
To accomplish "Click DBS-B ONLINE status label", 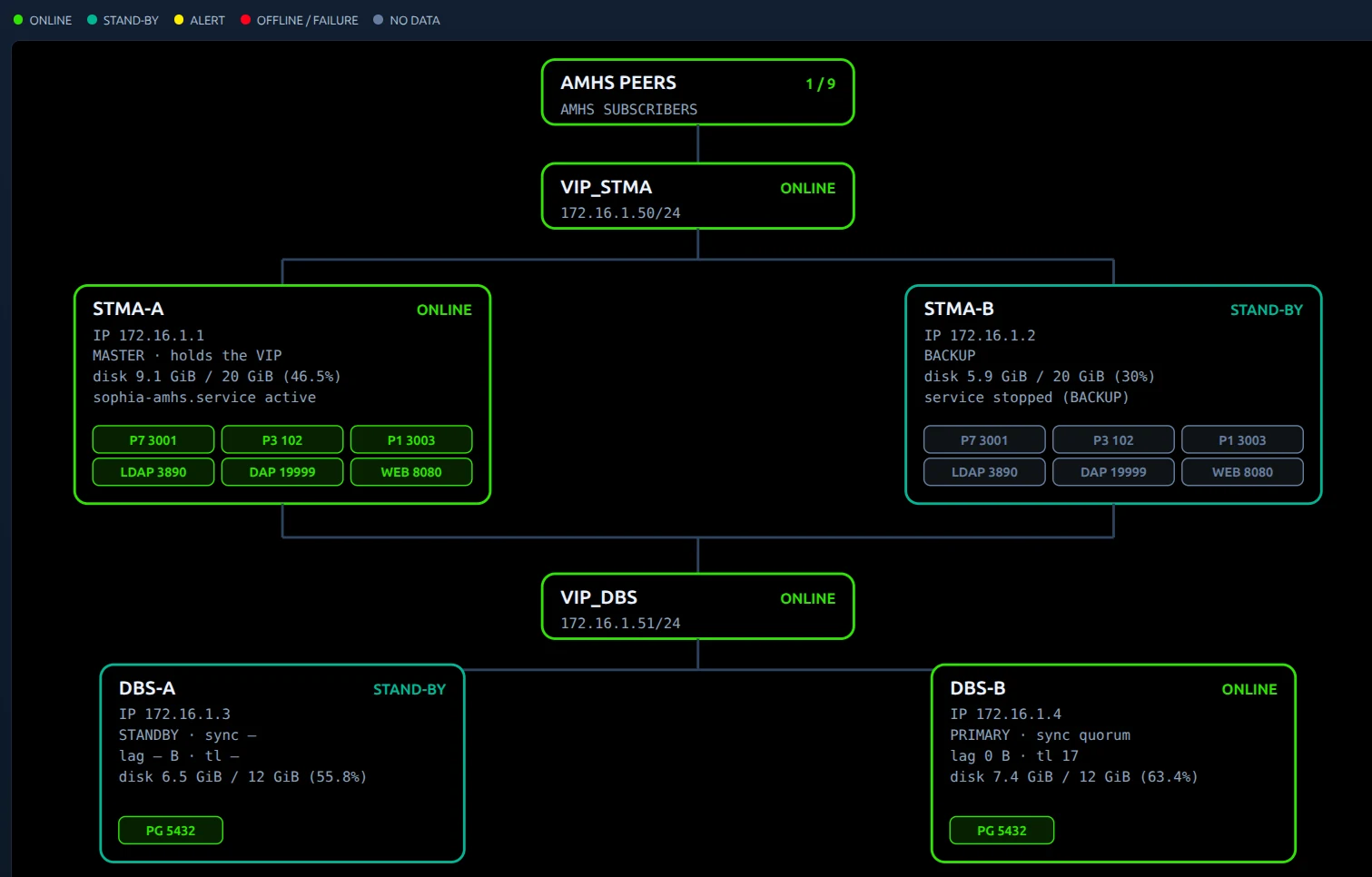I will click(1249, 689).
